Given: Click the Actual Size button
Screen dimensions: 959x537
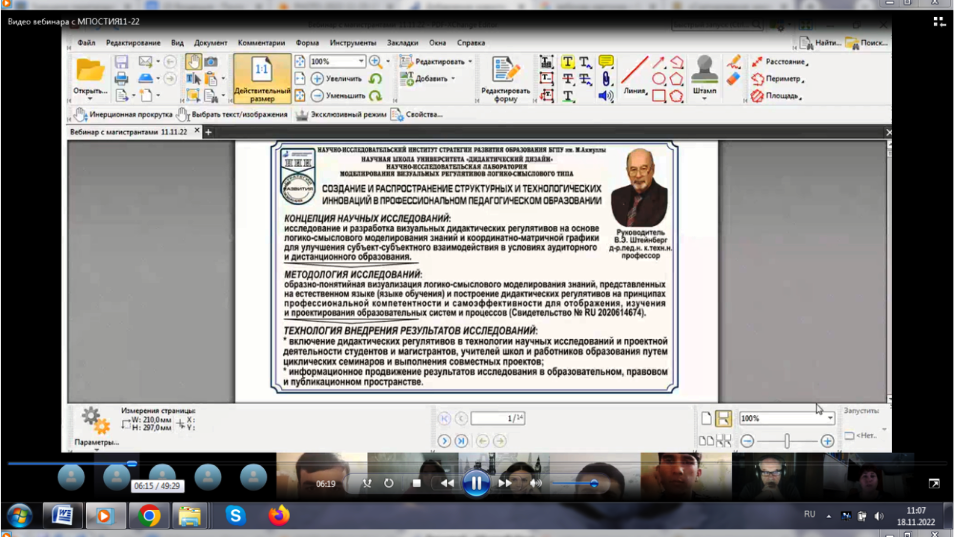Looking at the screenshot, I should tap(262, 78).
